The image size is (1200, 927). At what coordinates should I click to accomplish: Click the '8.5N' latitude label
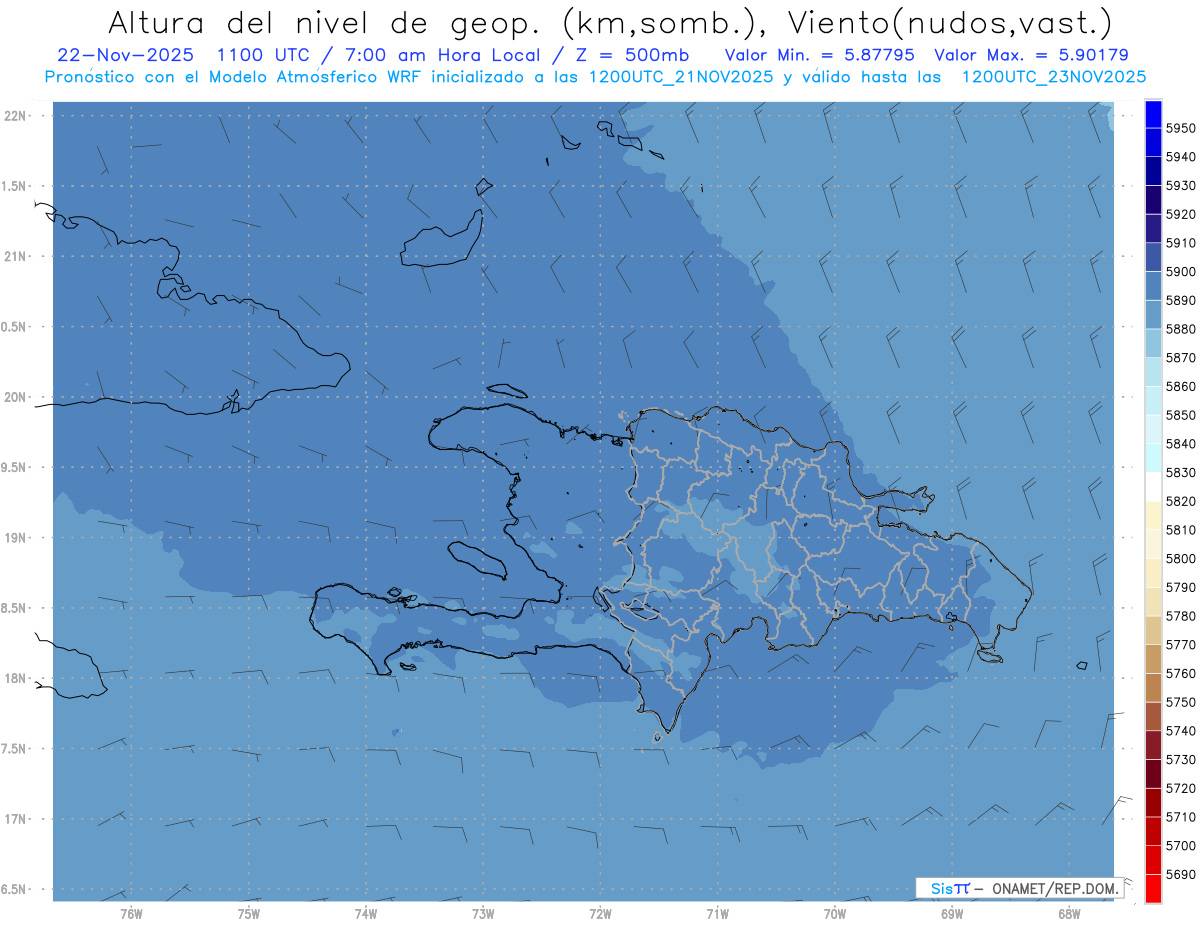click(15, 608)
